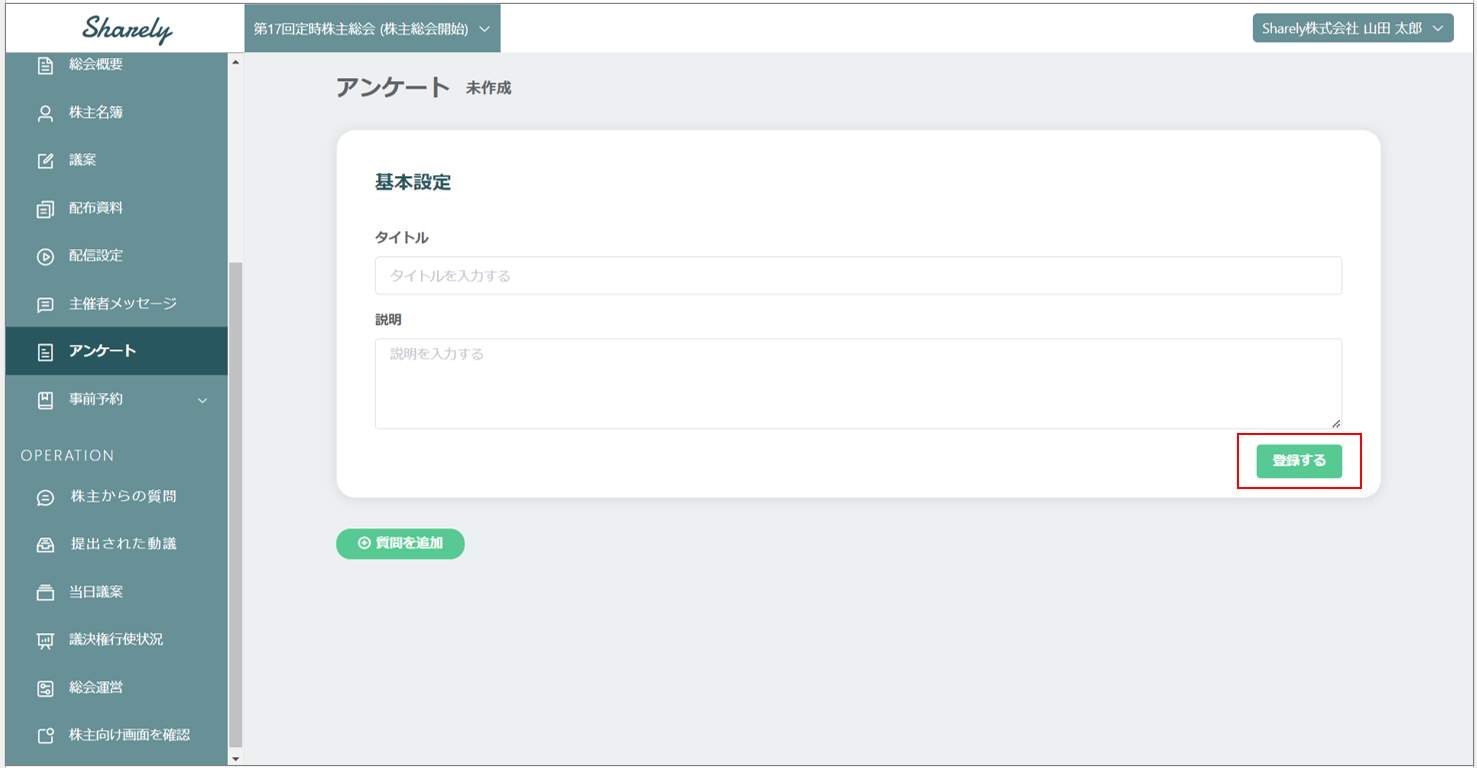Screen dimensions: 1477x768
Task: Open the 総会運営 menu item
Action: click(96, 688)
